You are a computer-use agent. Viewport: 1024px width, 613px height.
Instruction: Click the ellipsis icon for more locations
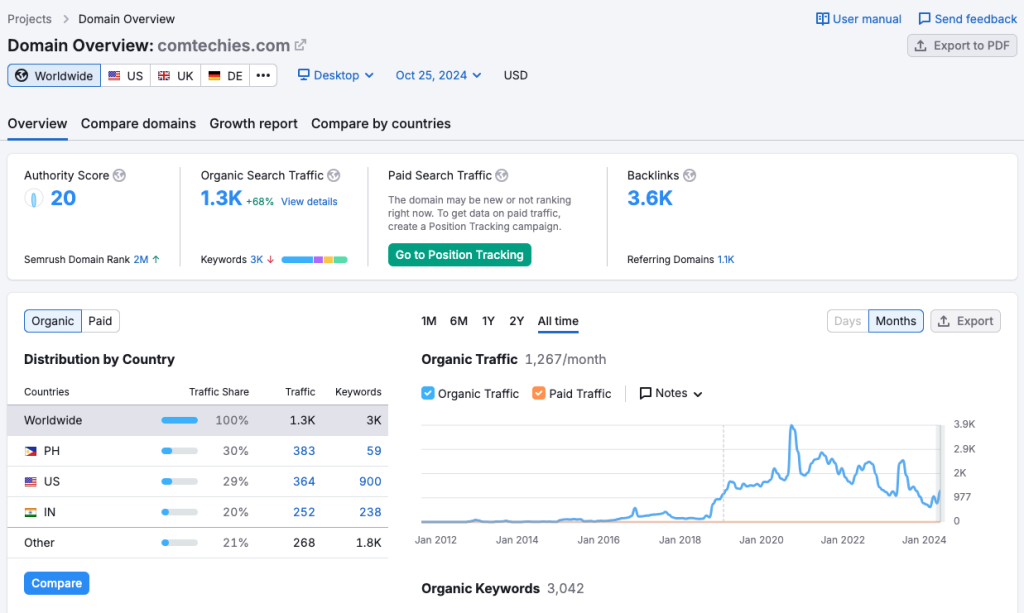(x=263, y=75)
